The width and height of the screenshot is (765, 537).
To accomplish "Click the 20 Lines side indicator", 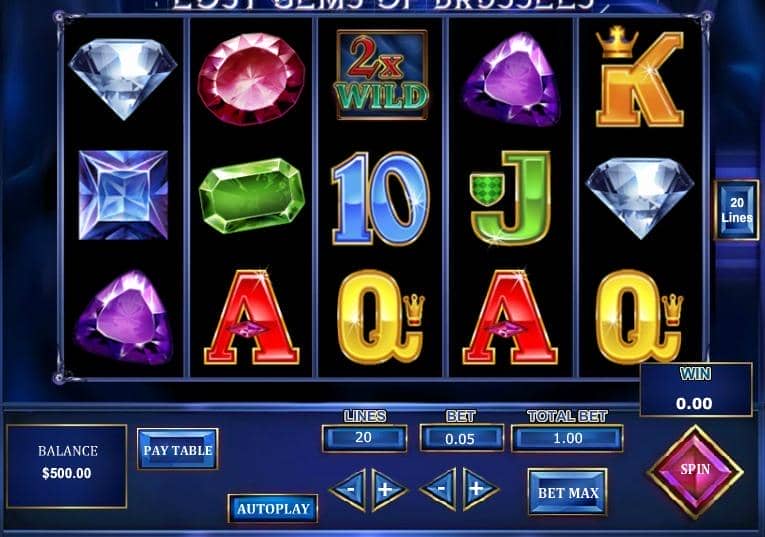I will coord(737,210).
